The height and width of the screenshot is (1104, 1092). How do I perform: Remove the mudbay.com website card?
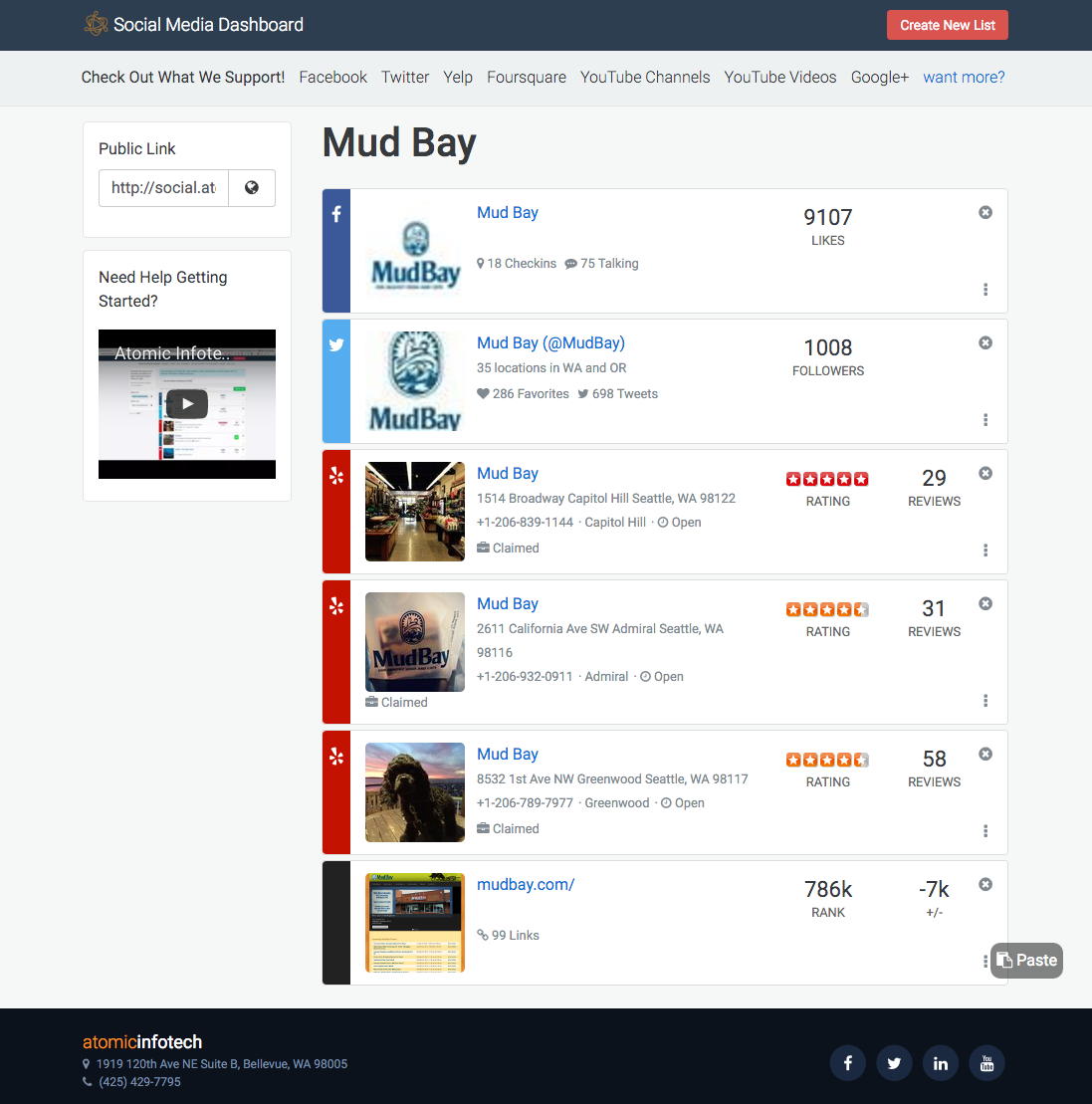tap(984, 884)
